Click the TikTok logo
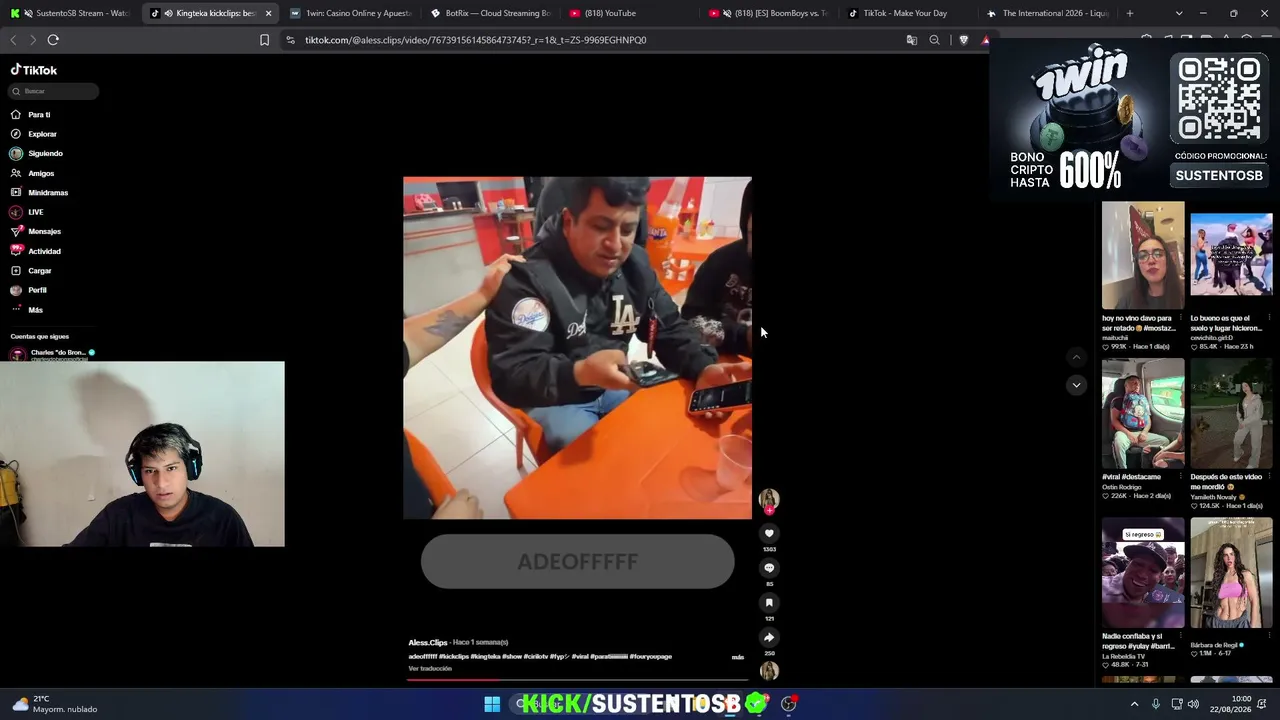This screenshot has width=1280, height=720. pos(34,70)
